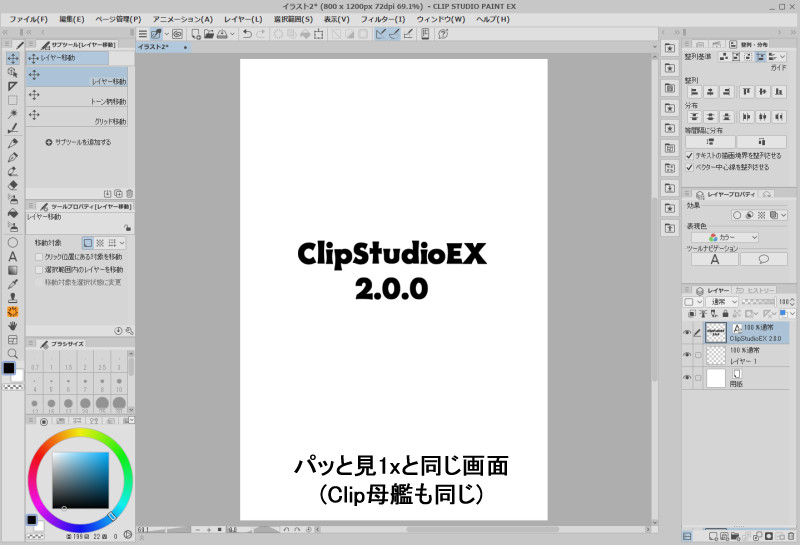The height and width of the screenshot is (545, 800).
Task: Enable クリック位置にある対象を移動 checkbox
Action: pos(39,257)
